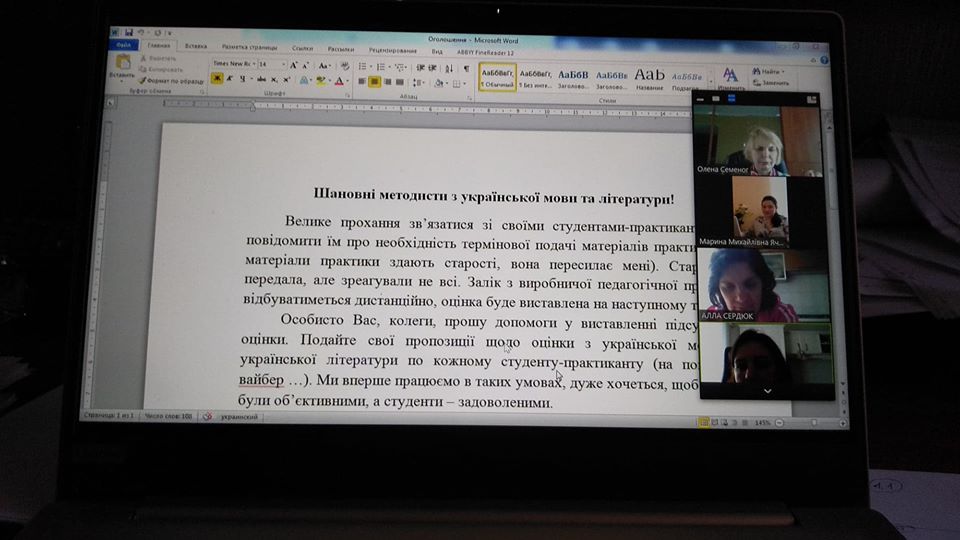Viewport: 960px width, 540px height.
Task: Toggle center alignment for the paragraph
Action: [x=375, y=81]
